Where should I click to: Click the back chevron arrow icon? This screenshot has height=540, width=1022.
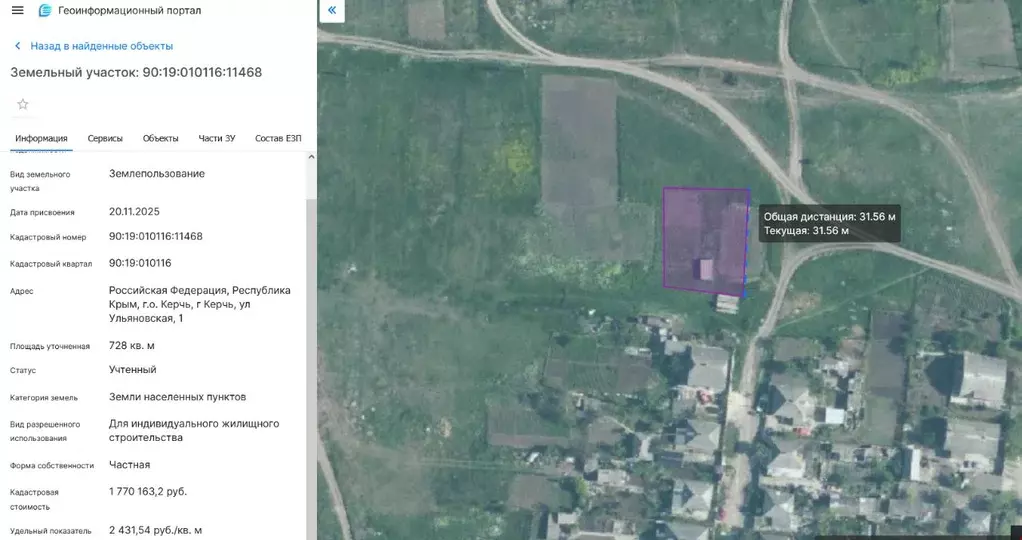[17, 46]
